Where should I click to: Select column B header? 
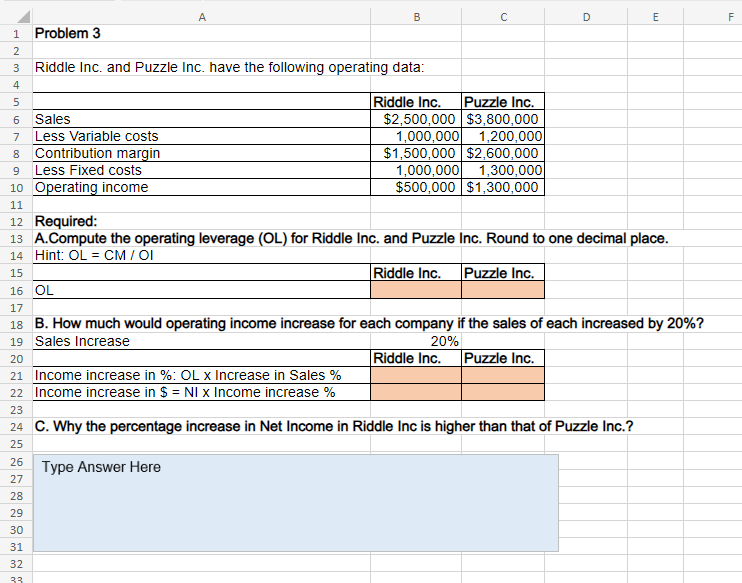[416, 17]
